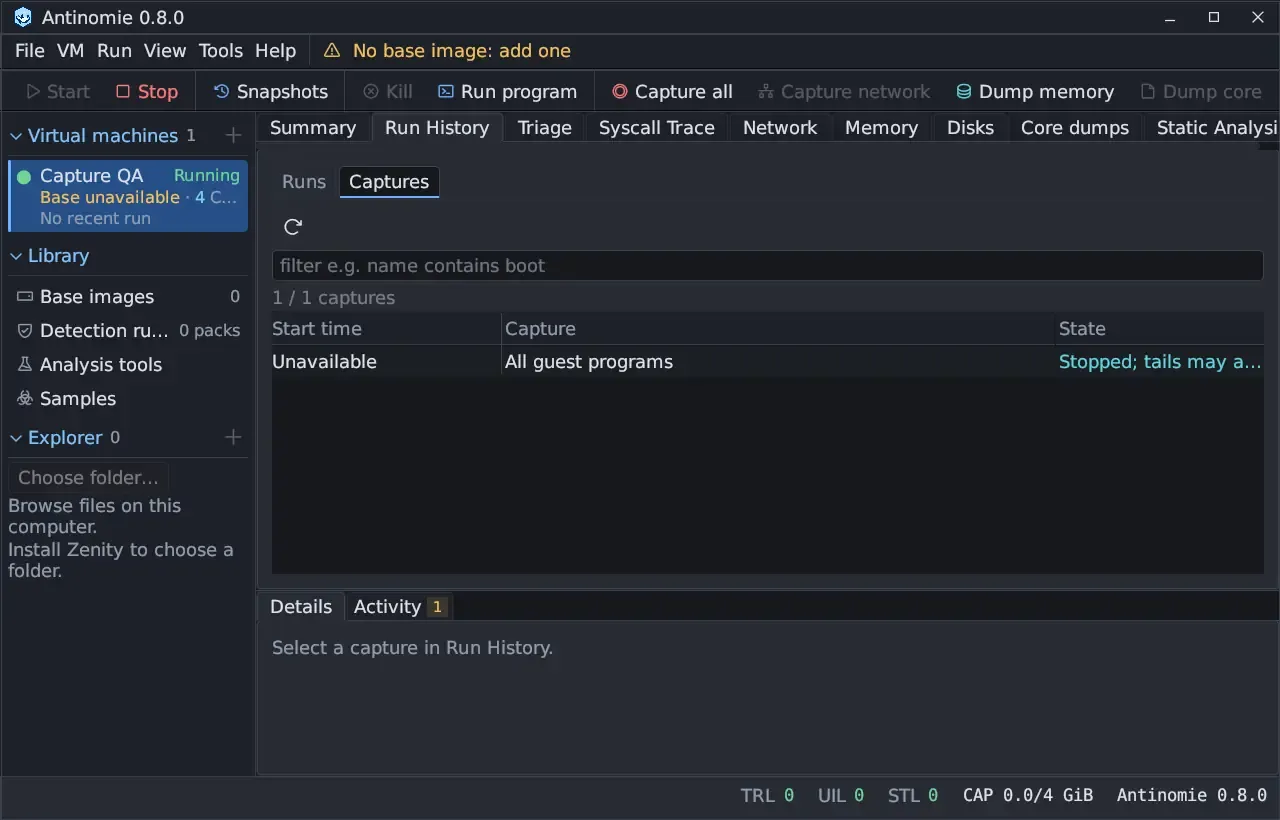This screenshot has width=1280, height=820.
Task: Switch to the Network tab
Action: [x=780, y=128]
